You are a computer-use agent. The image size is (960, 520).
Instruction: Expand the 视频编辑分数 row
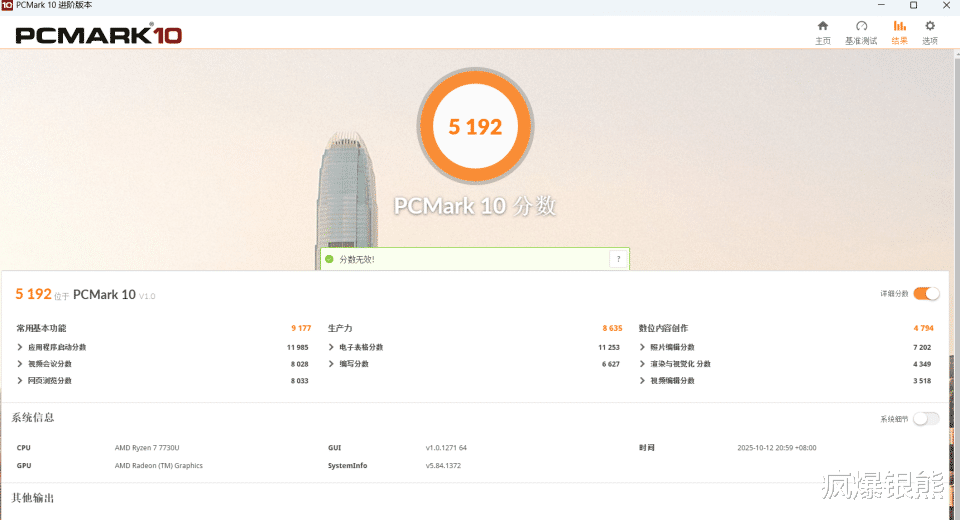pyautogui.click(x=667, y=380)
